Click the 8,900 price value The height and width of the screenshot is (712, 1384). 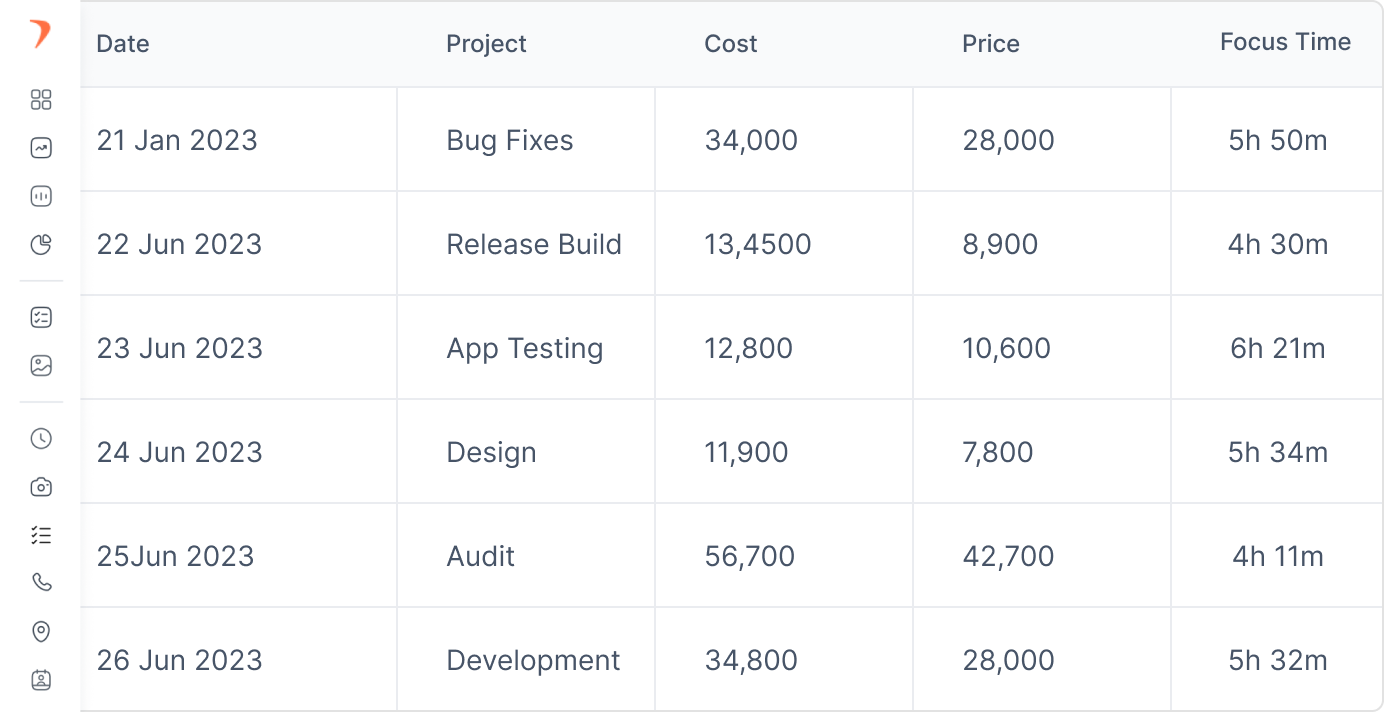1000,244
